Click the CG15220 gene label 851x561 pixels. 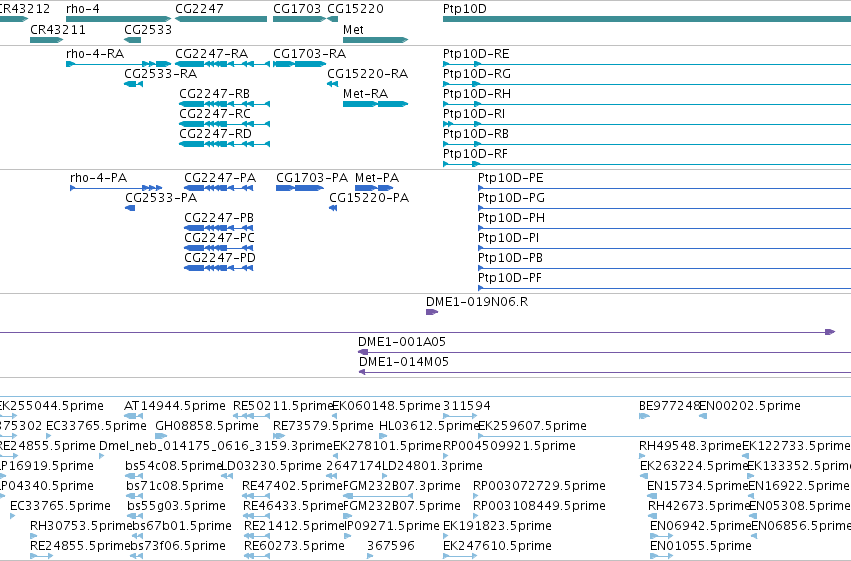click(355, 9)
